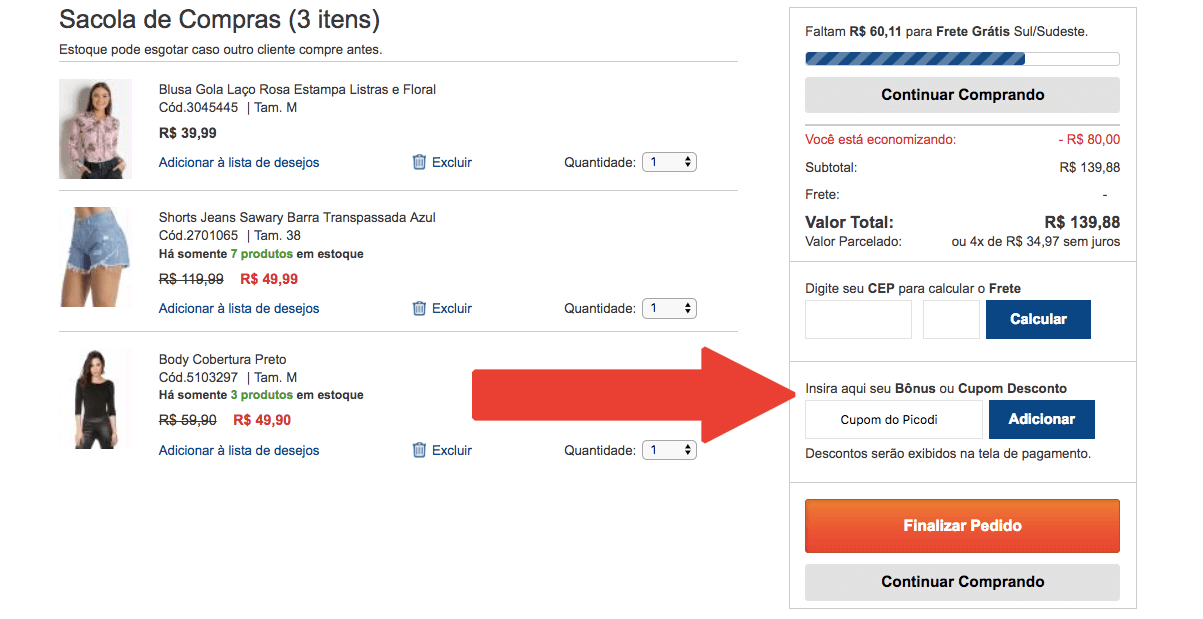Delete Shorts Jeans Sawary via trash icon
Screen dimensions: 1203x619
(x=420, y=308)
